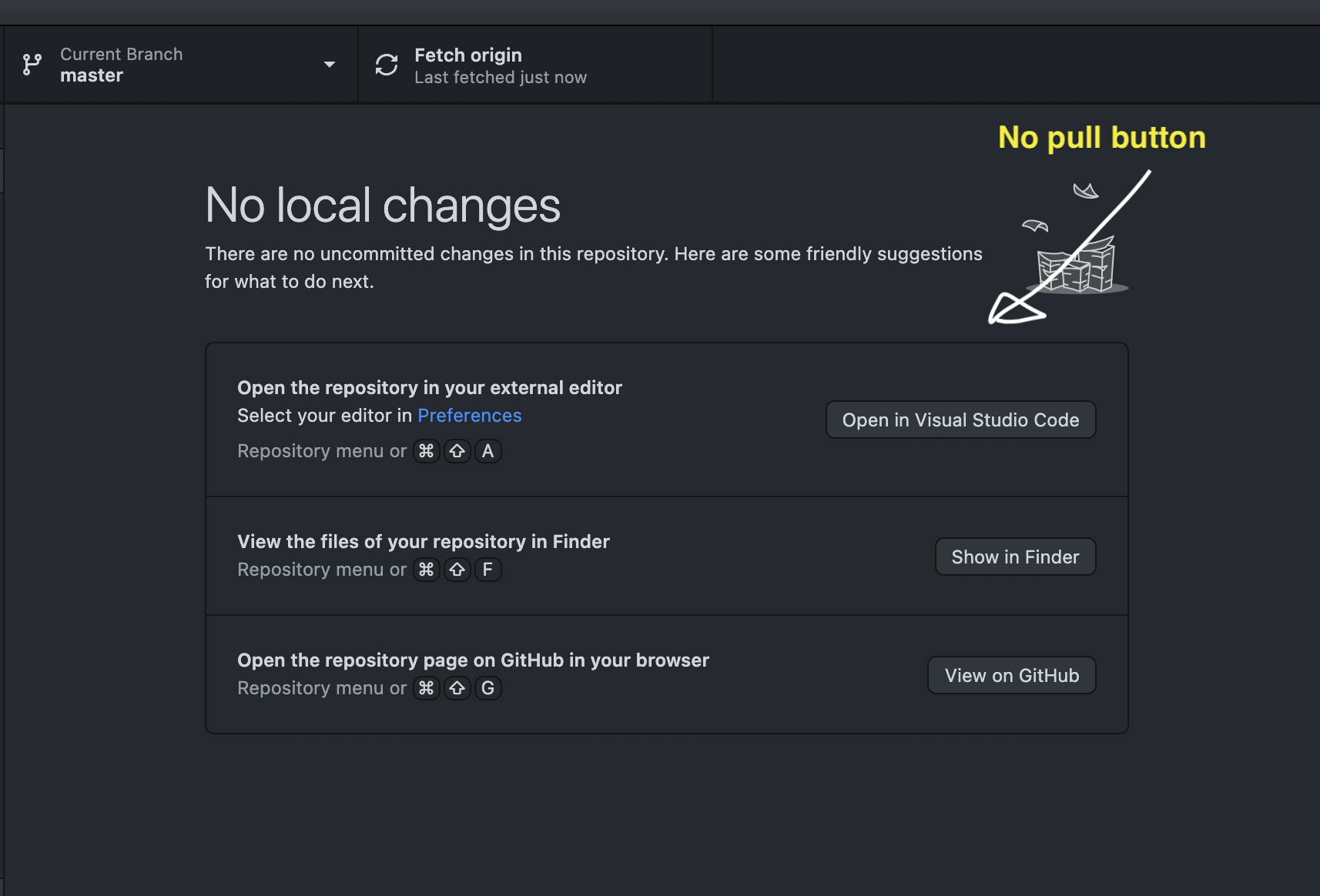
Task: Open the branch list via the chevron arrow
Action: pos(330,65)
